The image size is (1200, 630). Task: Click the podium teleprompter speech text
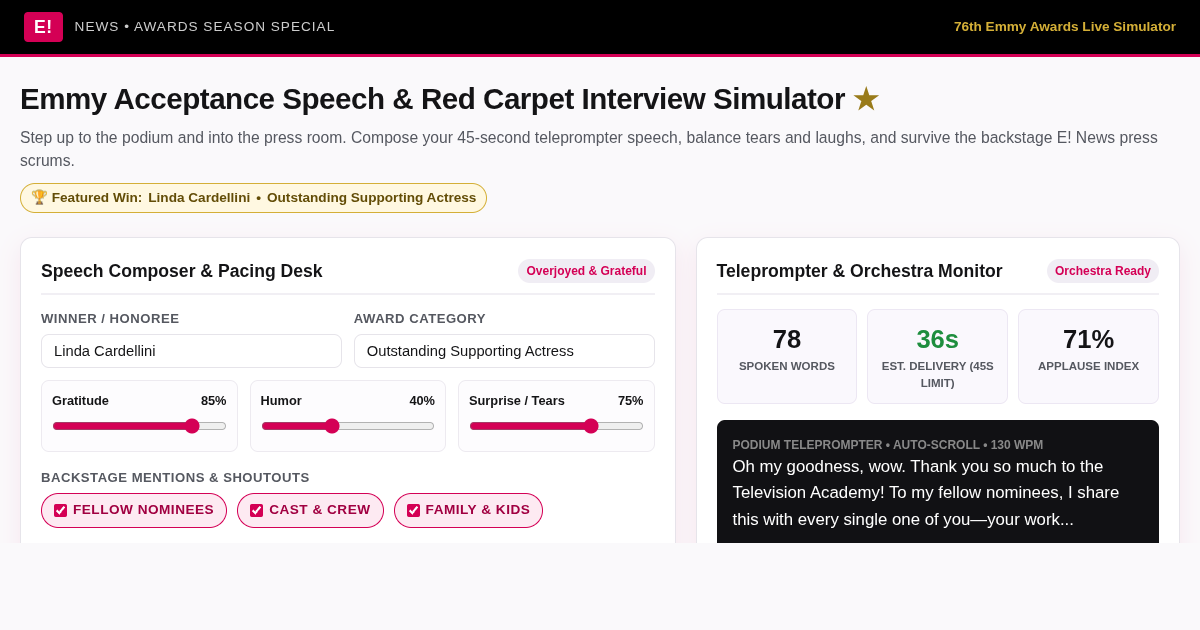[x=926, y=493]
